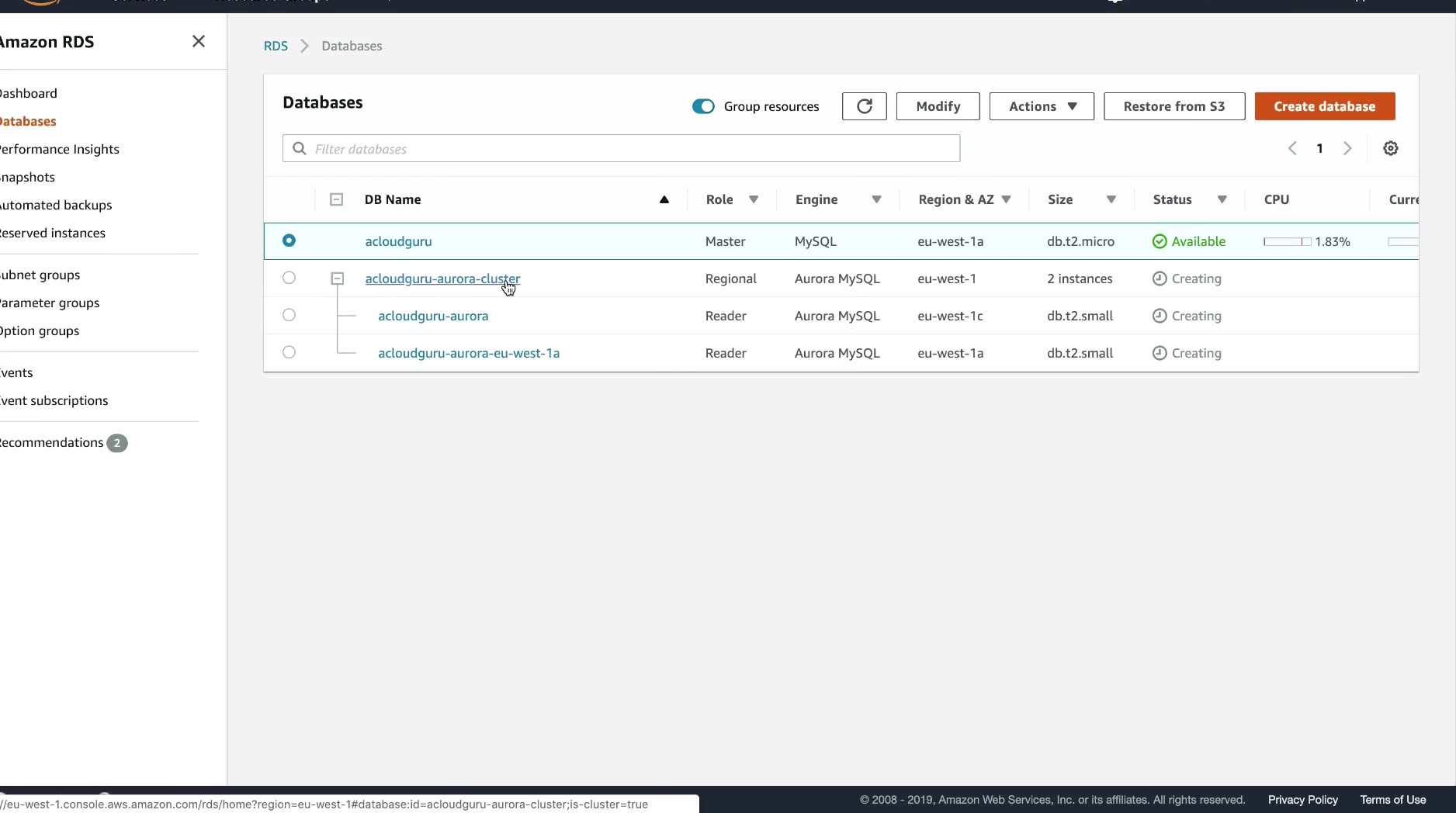Click the CPU usage bar for acloudguru

click(1287, 241)
